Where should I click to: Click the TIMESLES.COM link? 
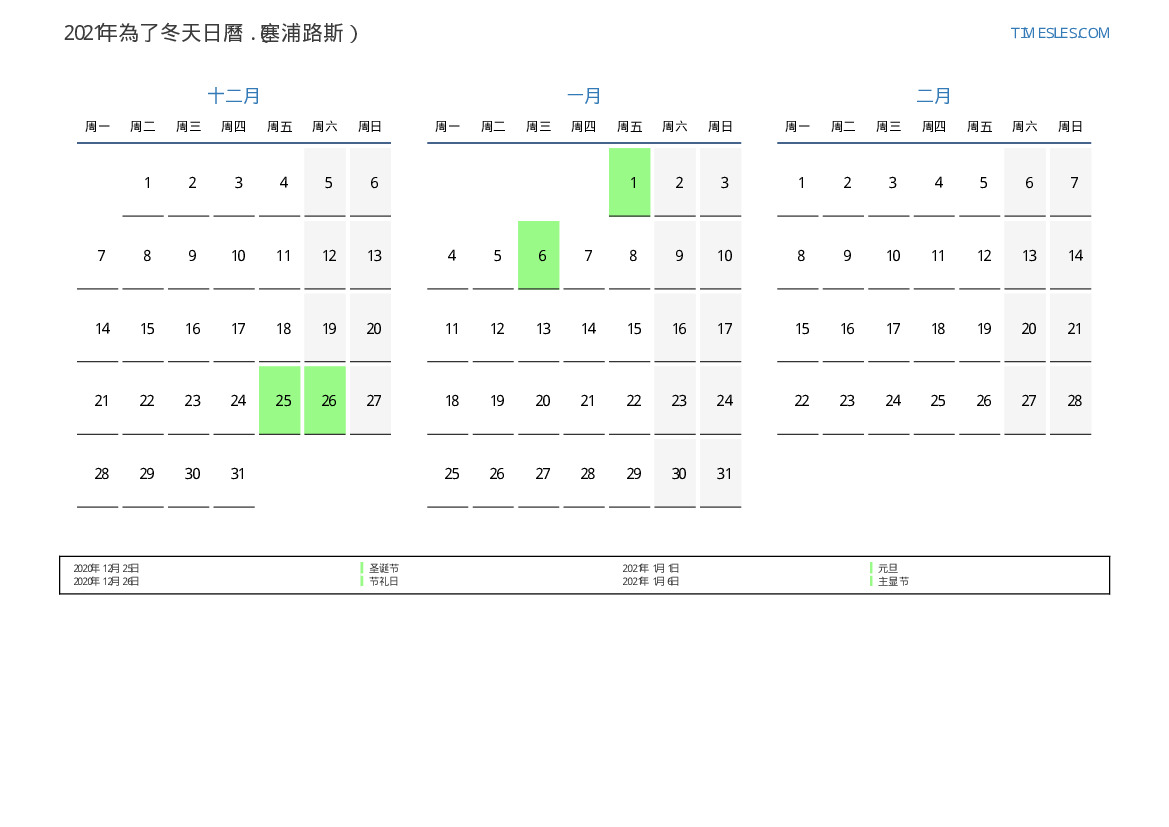pos(1059,33)
